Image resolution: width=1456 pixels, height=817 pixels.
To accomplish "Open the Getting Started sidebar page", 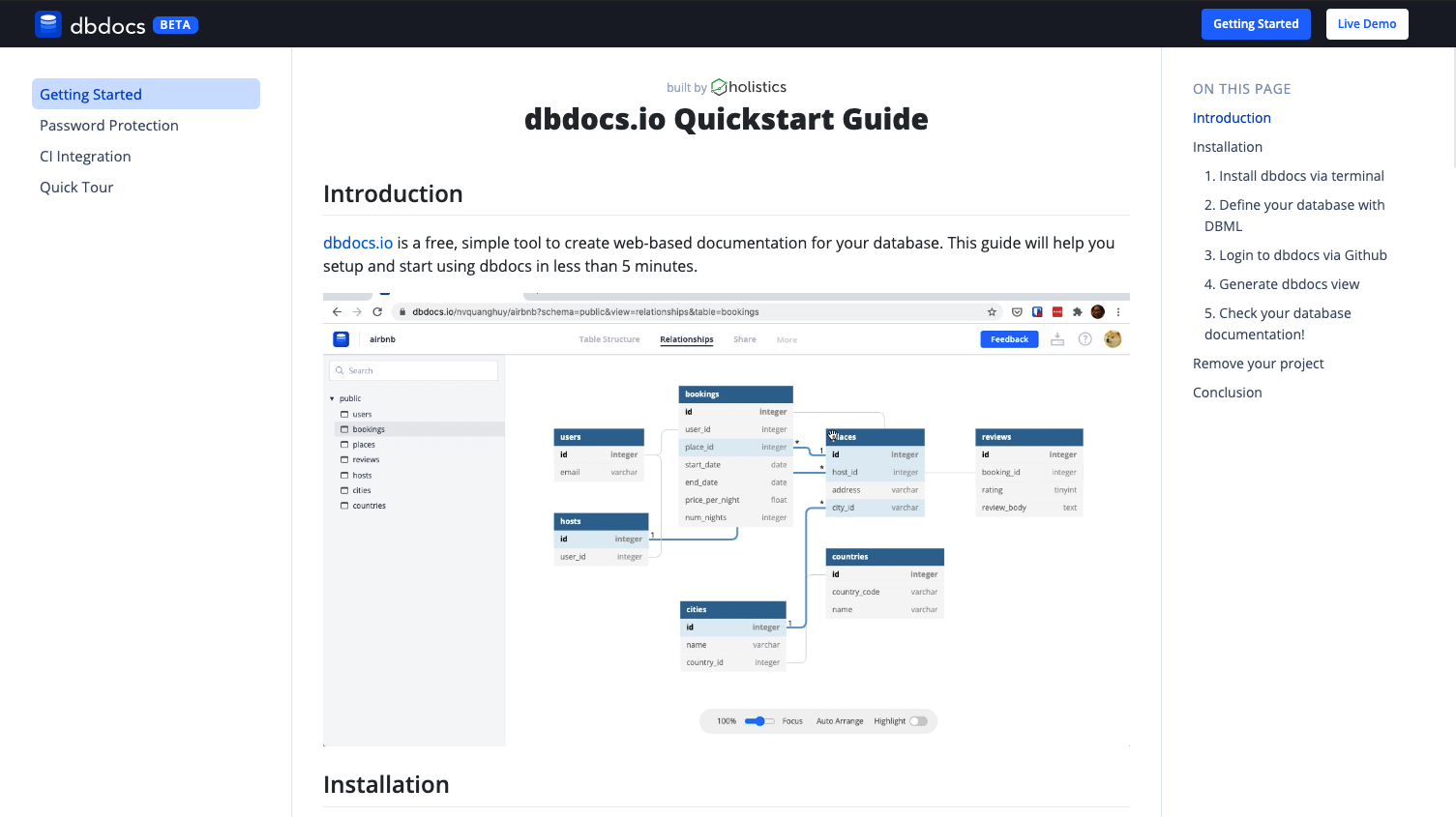I will 146,94.
